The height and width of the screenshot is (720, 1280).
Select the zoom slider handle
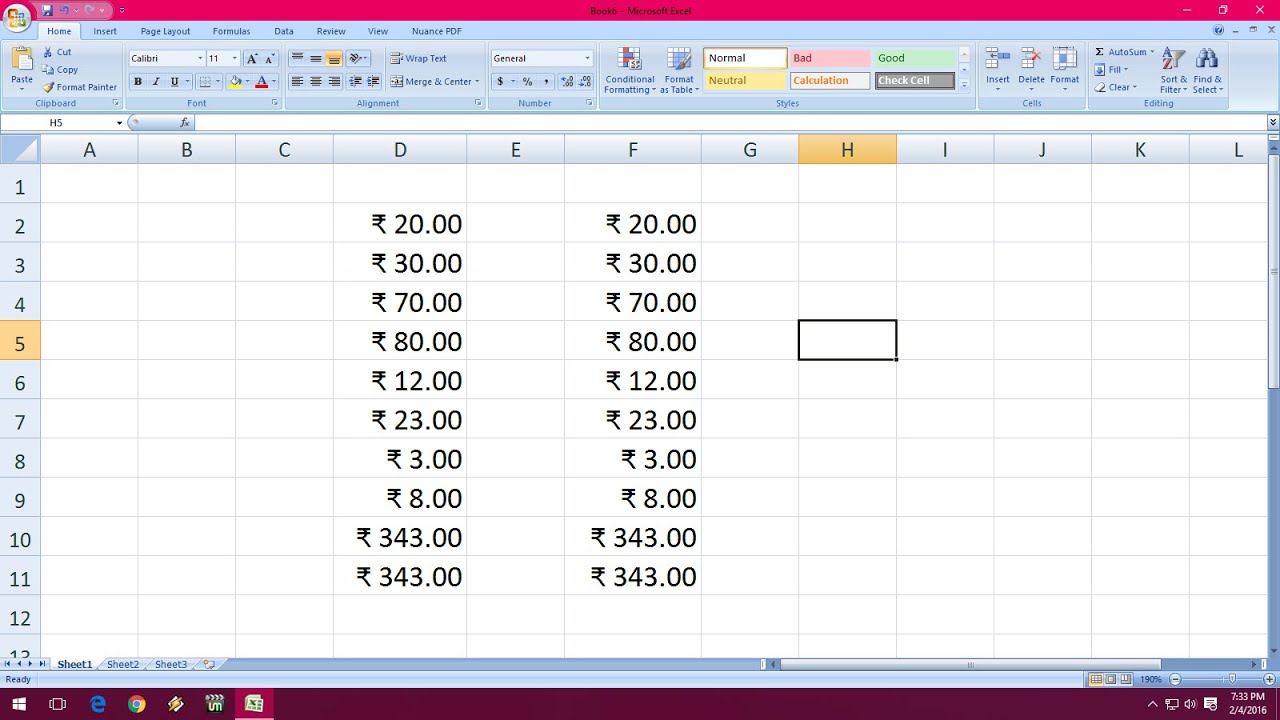click(1231, 679)
